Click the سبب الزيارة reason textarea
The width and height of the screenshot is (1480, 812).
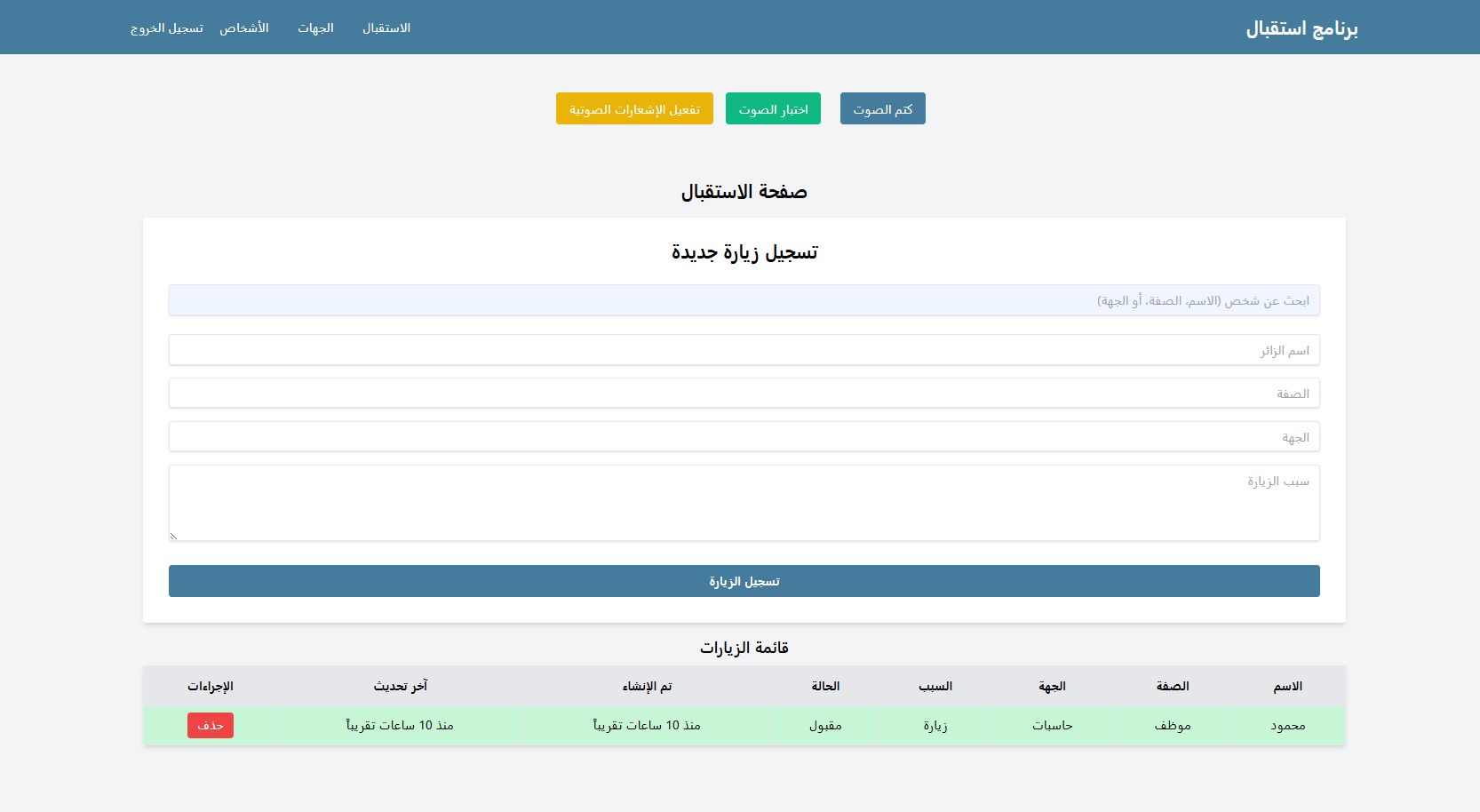(x=744, y=502)
